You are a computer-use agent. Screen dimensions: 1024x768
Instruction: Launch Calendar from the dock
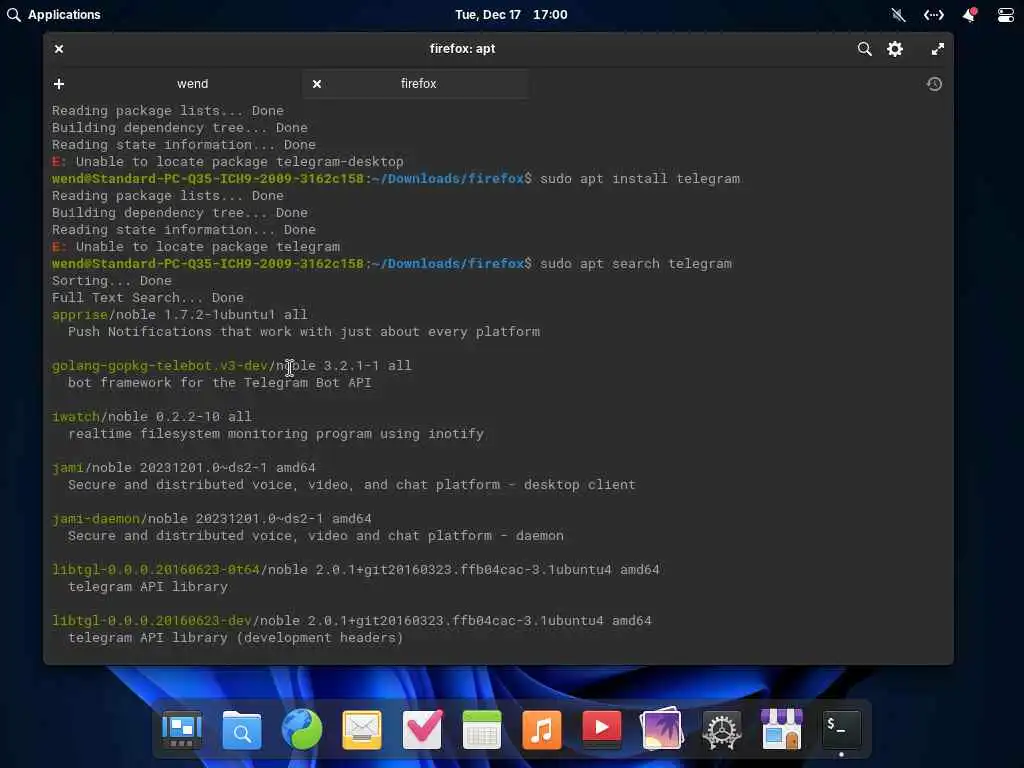click(x=482, y=729)
